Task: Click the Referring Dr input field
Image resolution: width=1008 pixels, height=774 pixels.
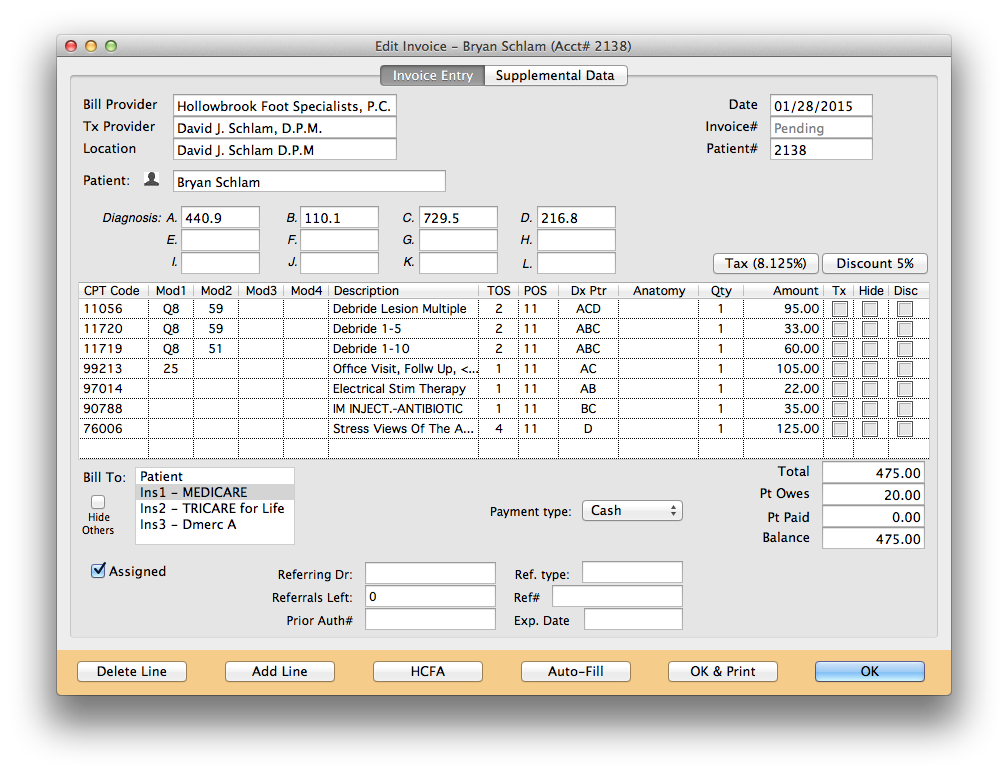Action: [x=430, y=573]
